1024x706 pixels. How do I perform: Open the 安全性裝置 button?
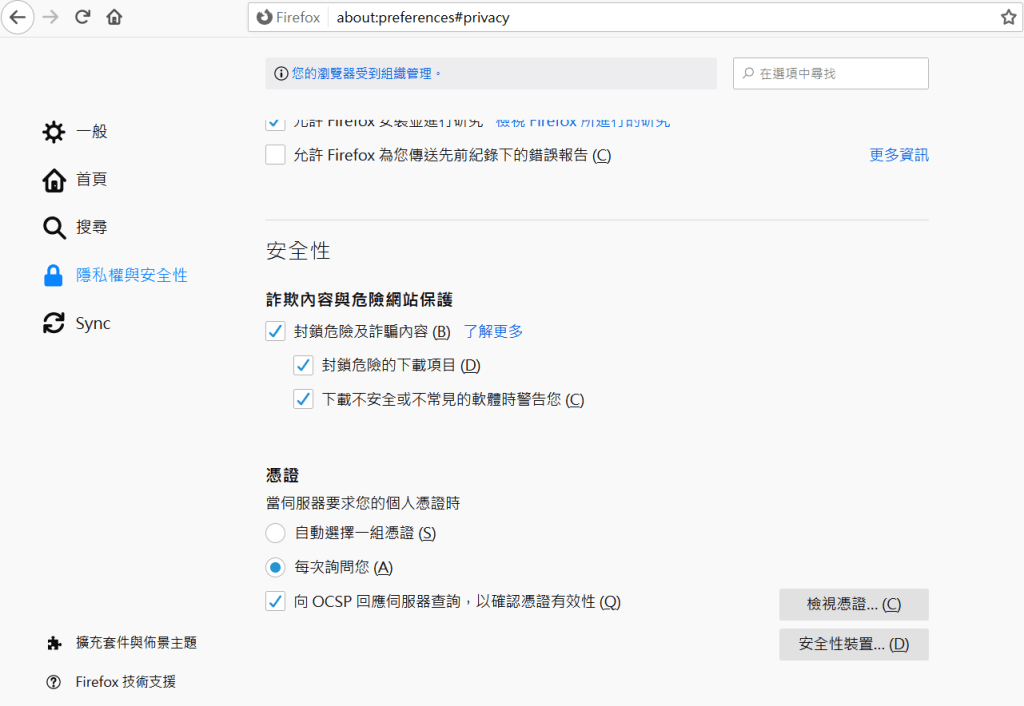coord(853,644)
